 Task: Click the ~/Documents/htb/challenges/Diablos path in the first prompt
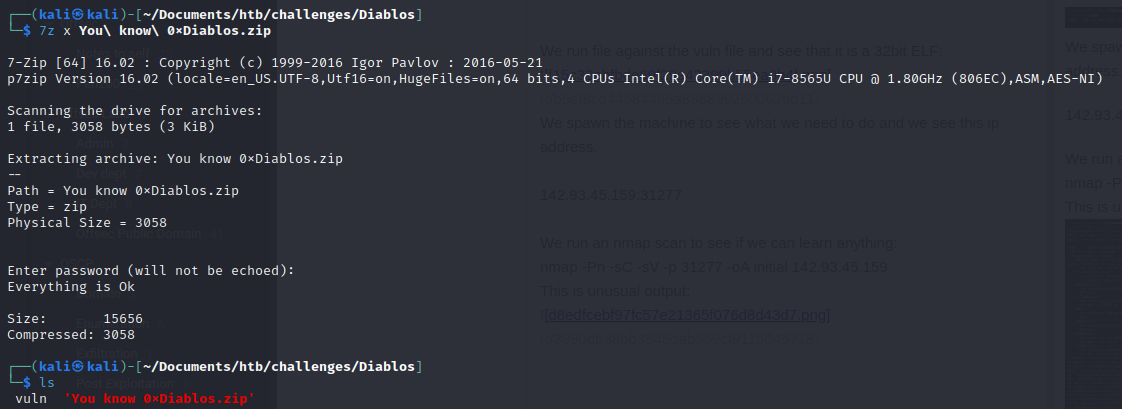click(x=279, y=15)
